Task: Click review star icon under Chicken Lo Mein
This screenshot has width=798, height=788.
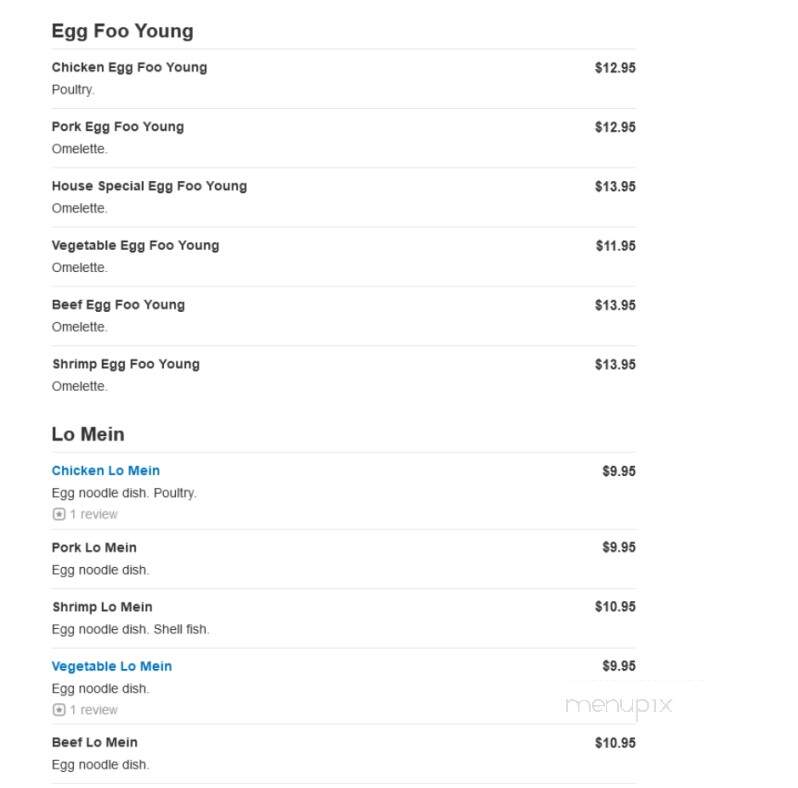Action: coord(59,514)
